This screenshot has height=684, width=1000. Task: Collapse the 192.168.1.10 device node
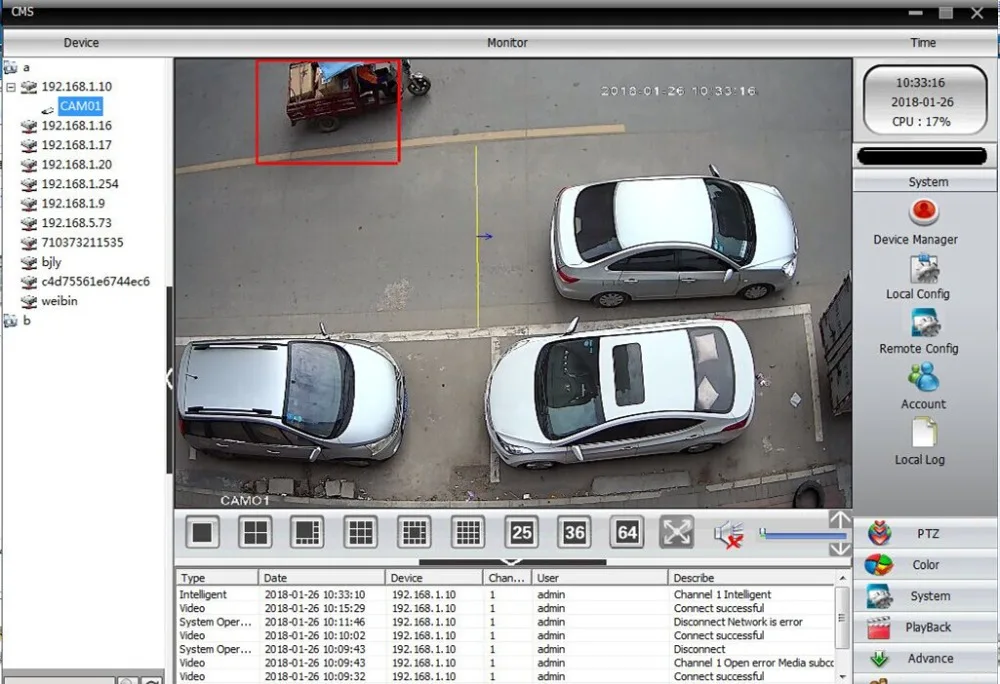pos(11,87)
